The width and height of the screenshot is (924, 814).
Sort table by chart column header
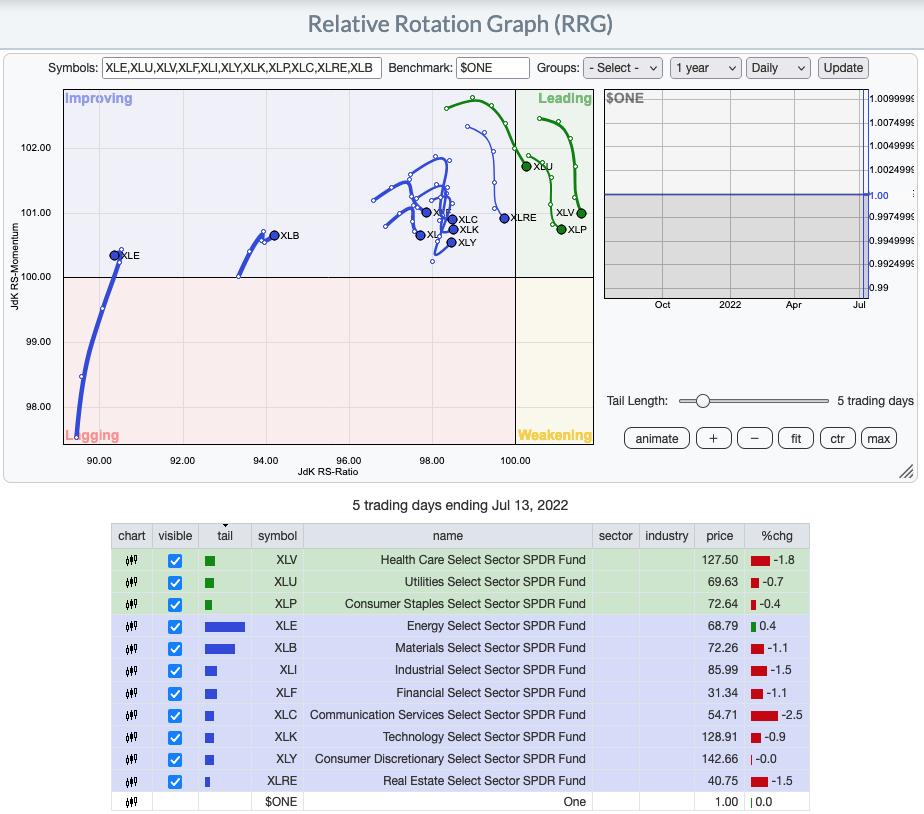click(x=131, y=536)
